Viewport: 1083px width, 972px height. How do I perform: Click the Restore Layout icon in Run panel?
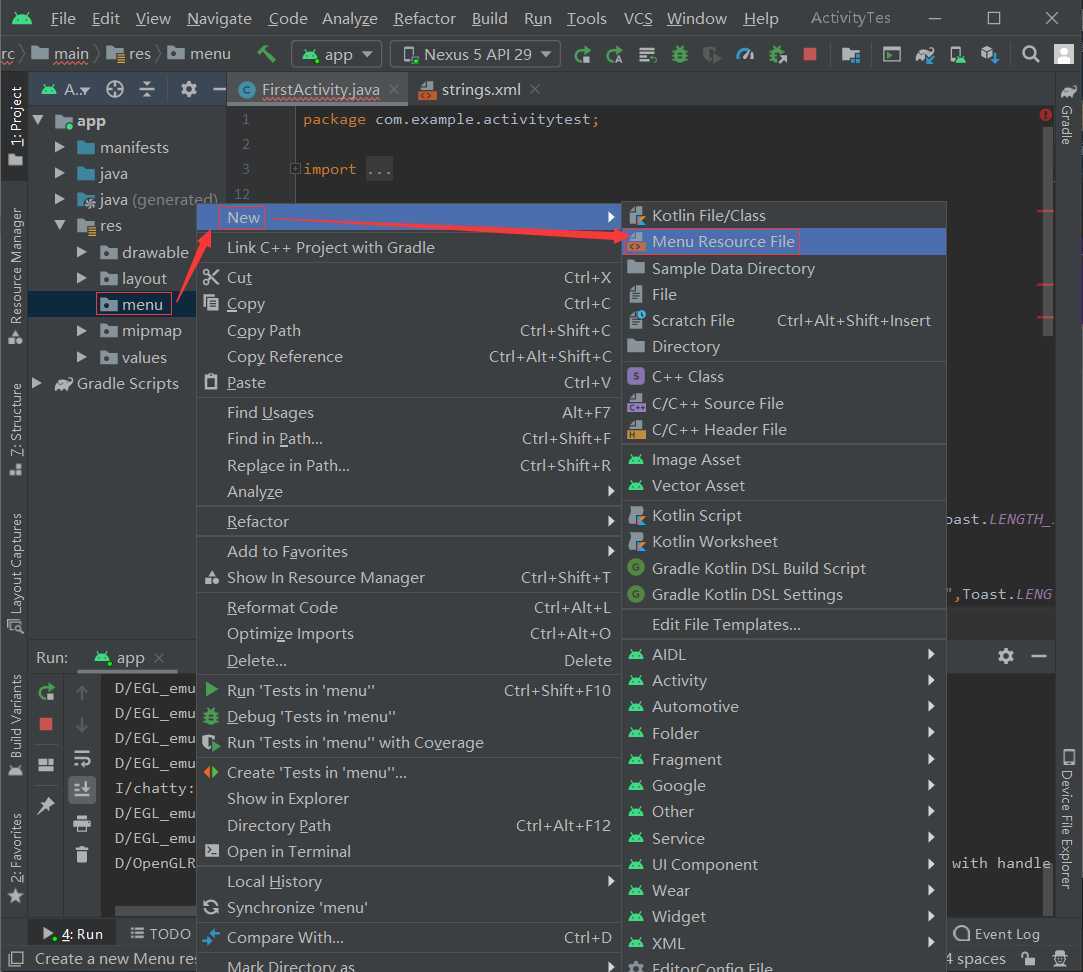tap(46, 764)
